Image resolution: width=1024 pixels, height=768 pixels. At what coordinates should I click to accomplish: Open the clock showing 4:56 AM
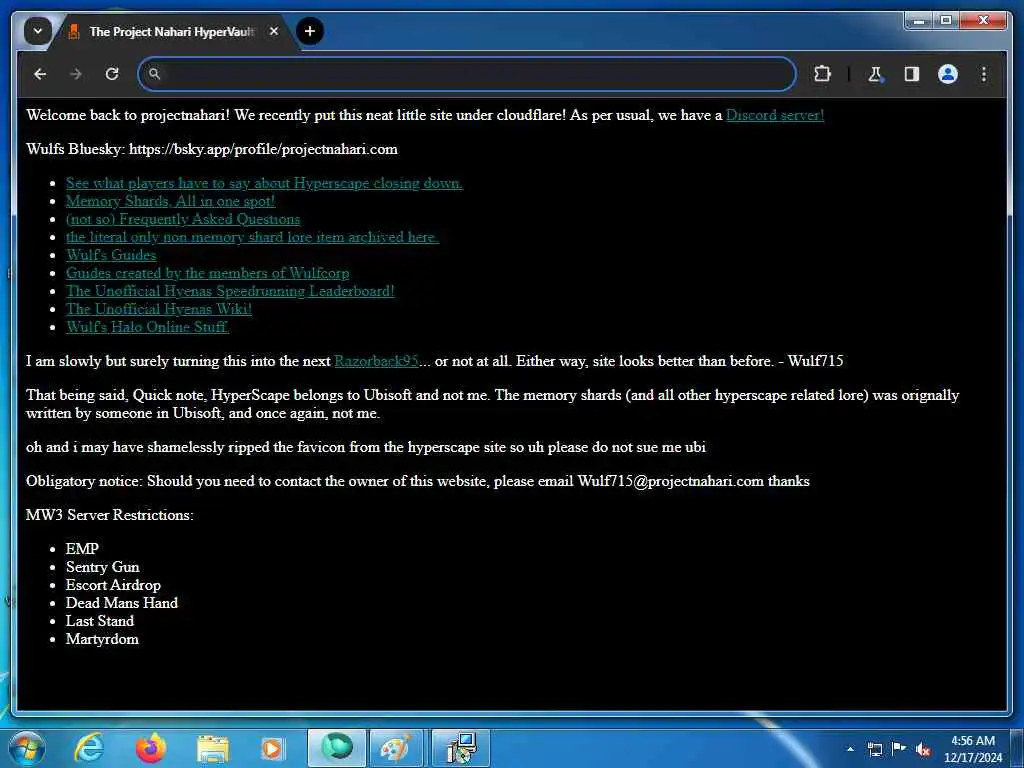(973, 749)
